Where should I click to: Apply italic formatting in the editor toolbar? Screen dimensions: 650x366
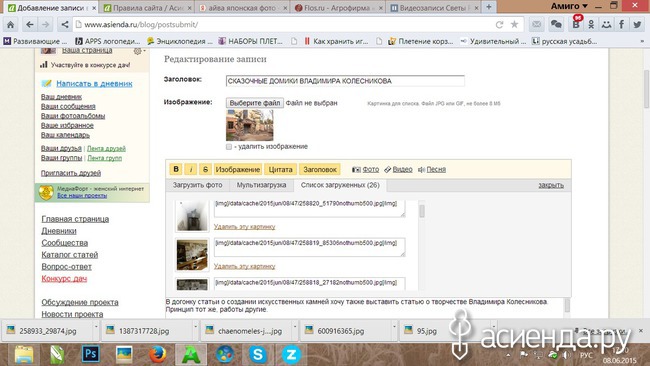(x=191, y=169)
